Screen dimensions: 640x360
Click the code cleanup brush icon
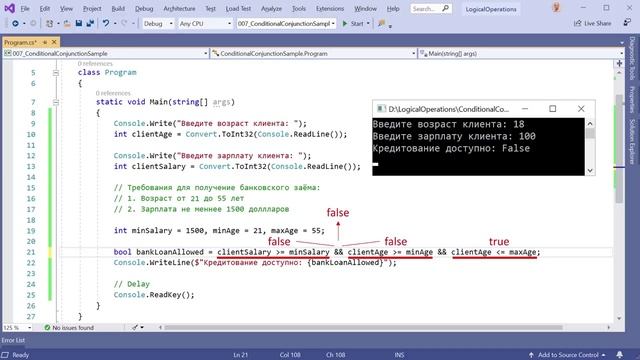click(135, 327)
